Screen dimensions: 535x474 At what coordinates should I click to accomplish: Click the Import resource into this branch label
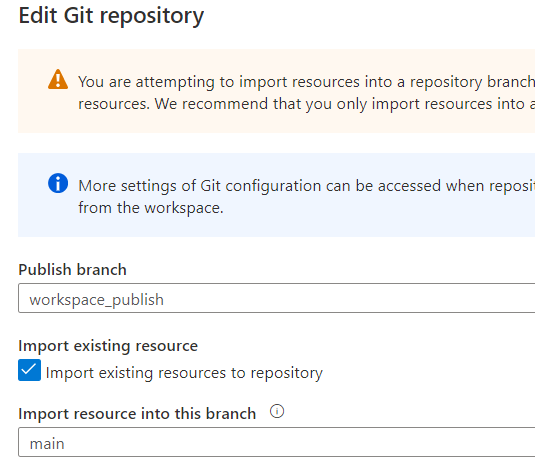[137, 414]
